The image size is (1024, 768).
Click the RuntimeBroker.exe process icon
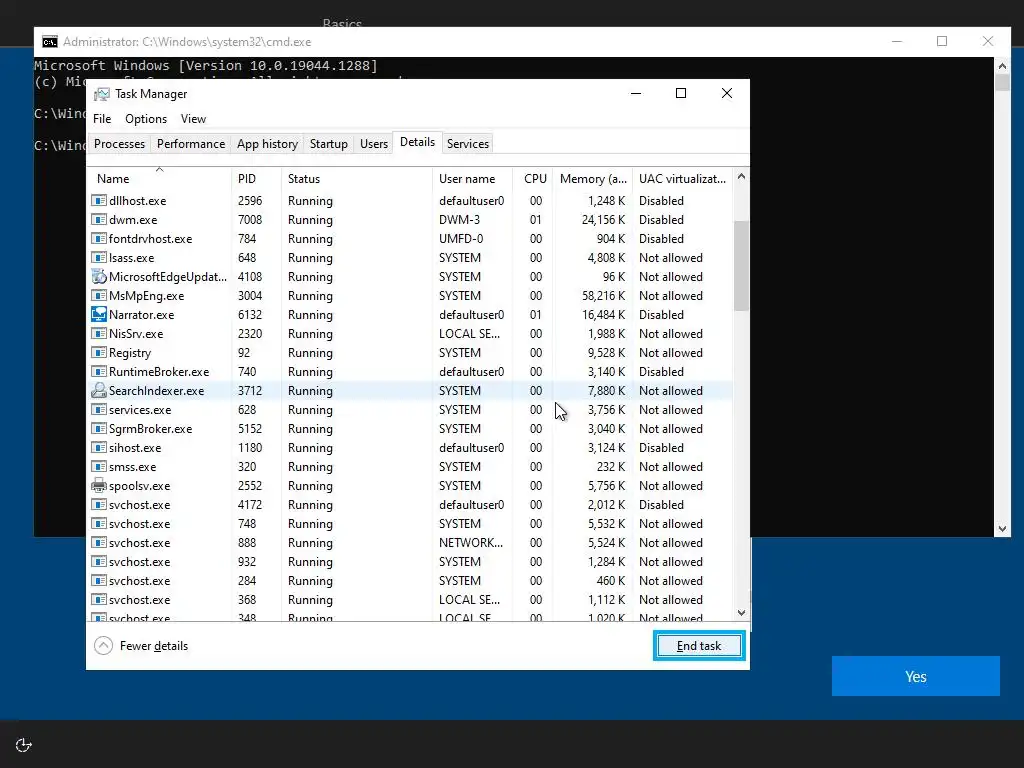(x=99, y=371)
